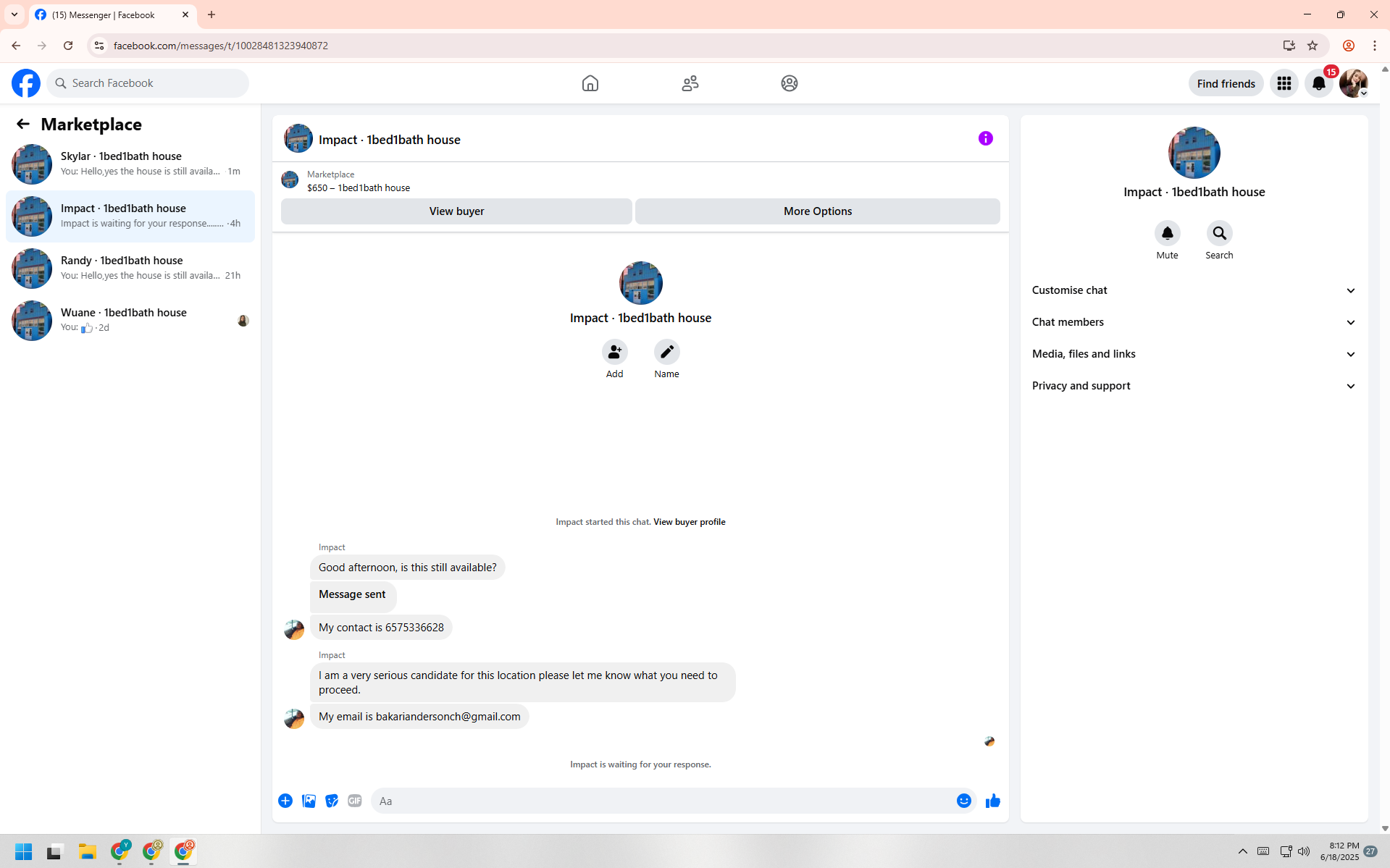The height and width of the screenshot is (868, 1390).
Task: Click the Search Facebook field
Action: (148, 83)
